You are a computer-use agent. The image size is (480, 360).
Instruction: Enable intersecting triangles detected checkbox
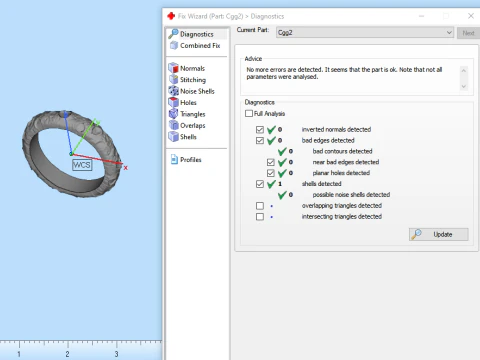tap(260, 217)
